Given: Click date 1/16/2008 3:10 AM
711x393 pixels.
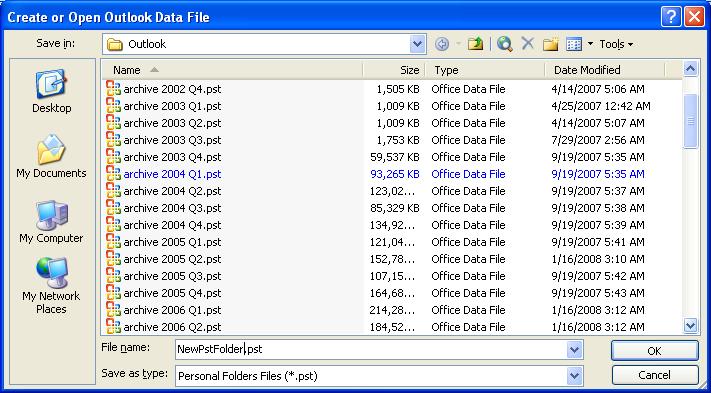Looking at the screenshot, I should click(598, 259).
